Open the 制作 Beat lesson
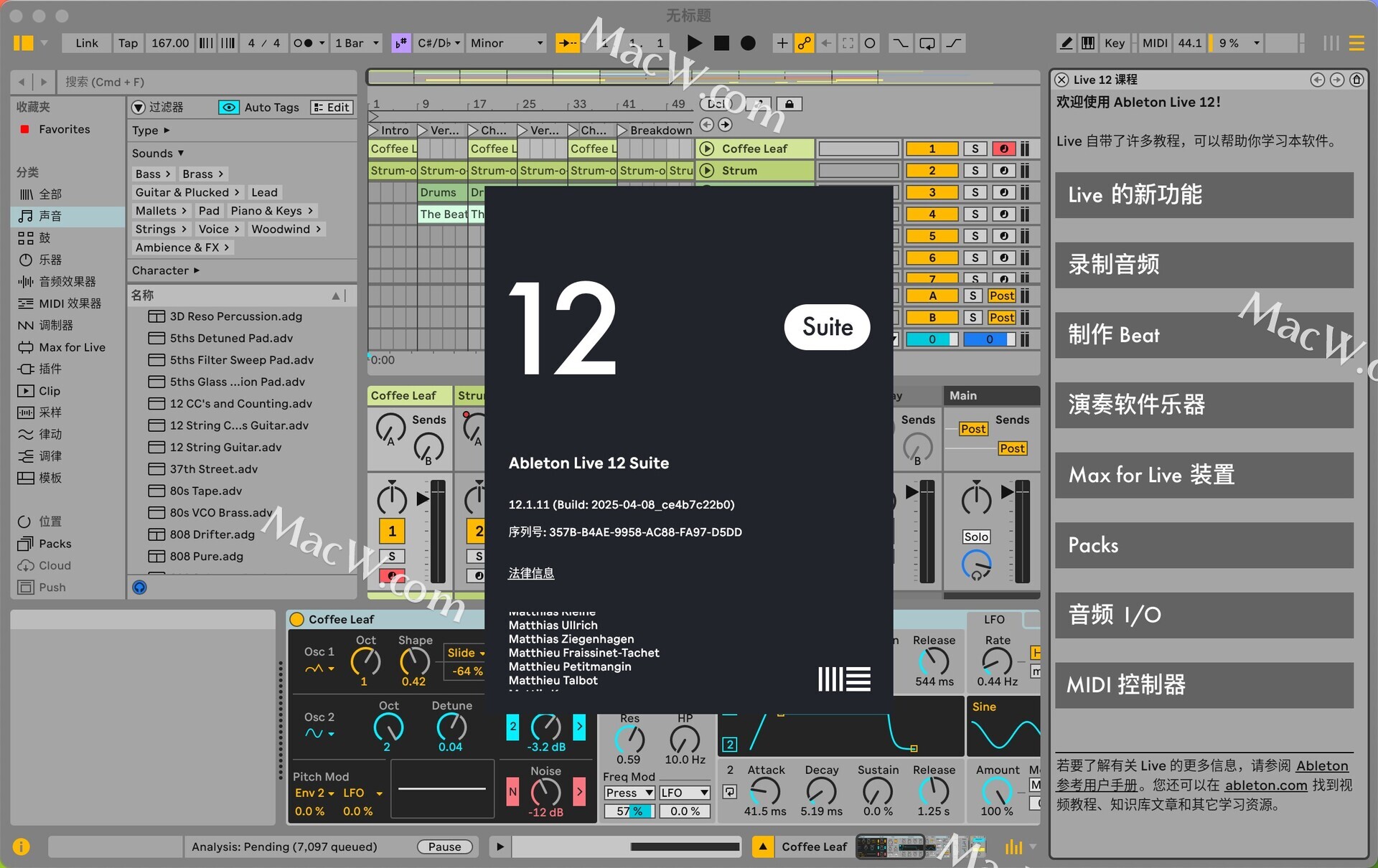The image size is (1378, 868). tap(1204, 335)
